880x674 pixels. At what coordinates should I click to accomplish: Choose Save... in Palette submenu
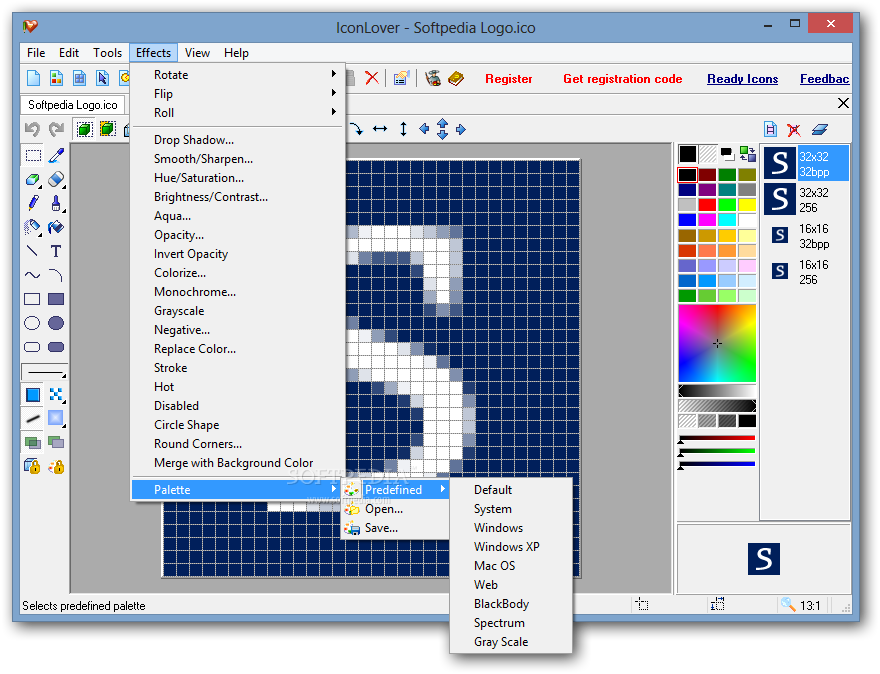click(381, 528)
